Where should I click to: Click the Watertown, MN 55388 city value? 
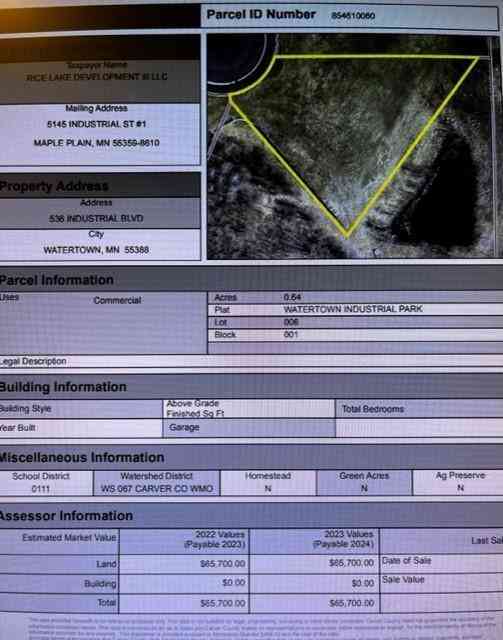pyautogui.click(x=96, y=250)
